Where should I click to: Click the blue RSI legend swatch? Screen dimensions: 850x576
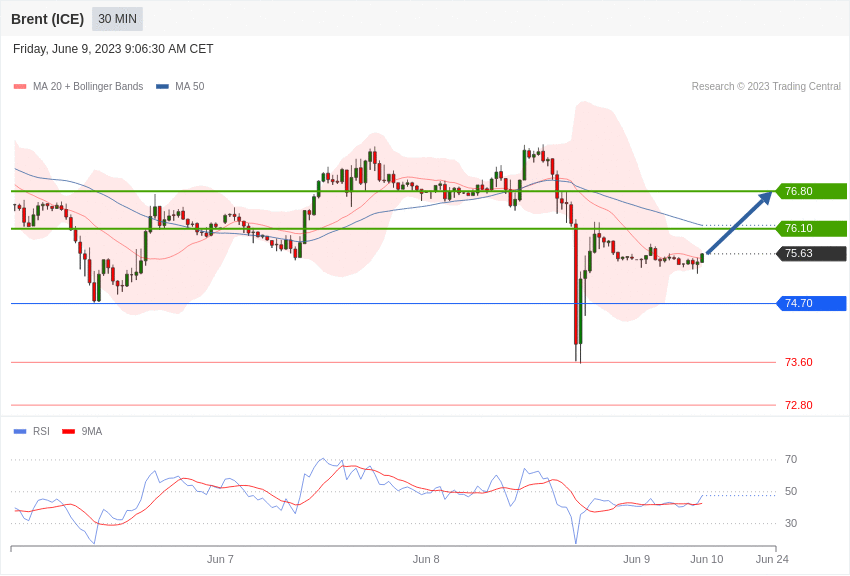(x=20, y=432)
